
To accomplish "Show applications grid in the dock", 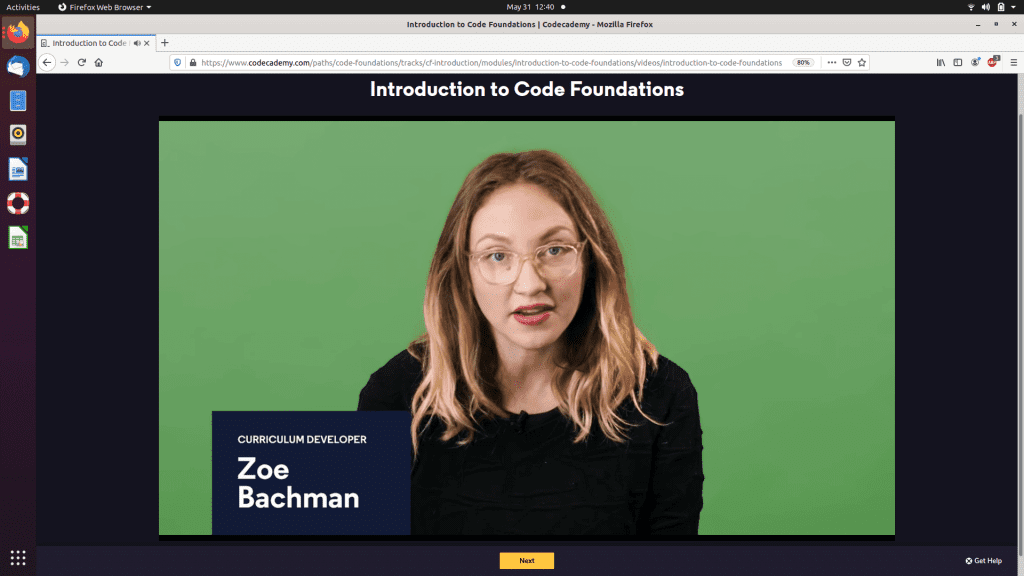I will point(18,558).
